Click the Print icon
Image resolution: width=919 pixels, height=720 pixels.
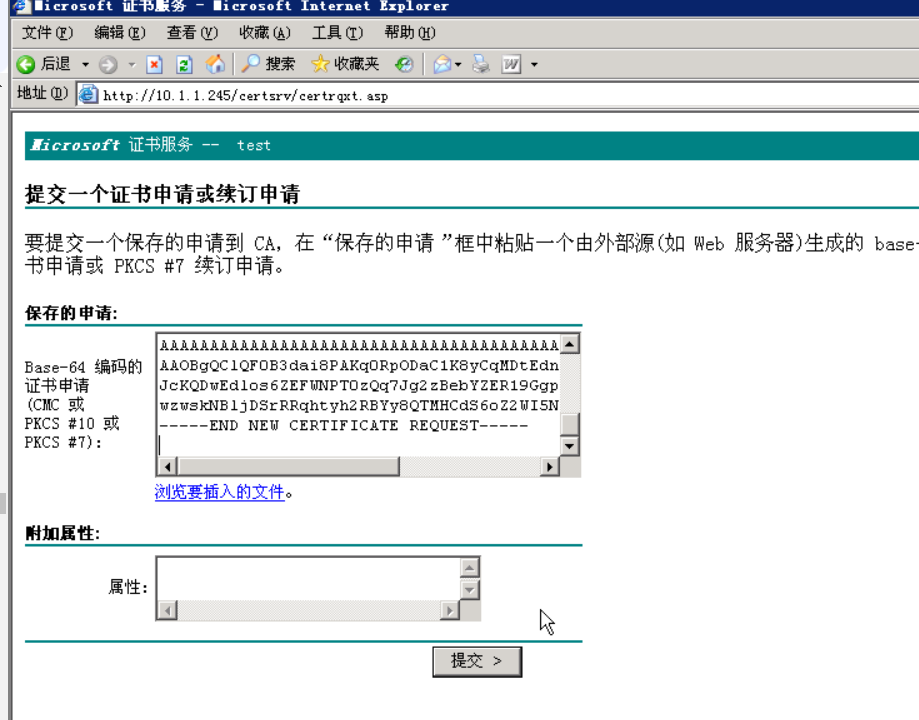coord(481,64)
